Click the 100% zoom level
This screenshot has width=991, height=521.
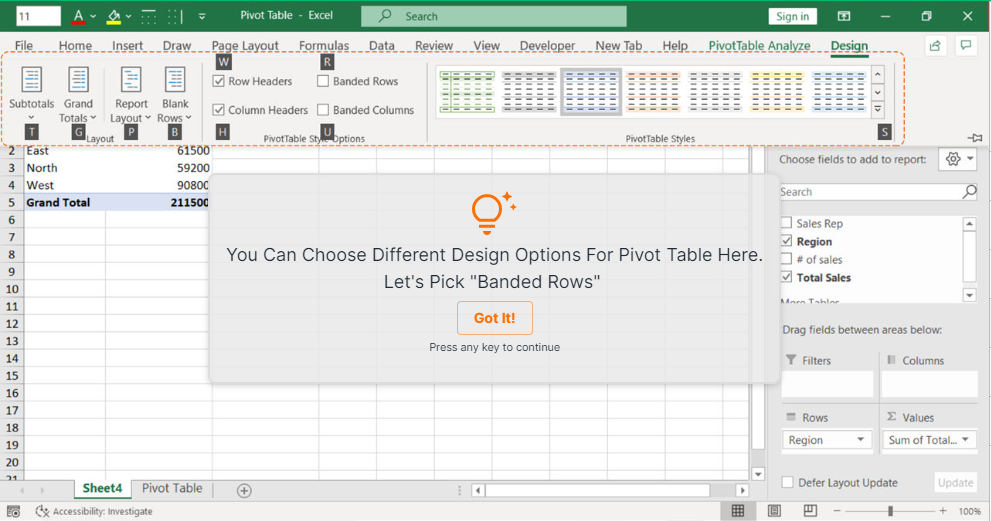pos(970,512)
